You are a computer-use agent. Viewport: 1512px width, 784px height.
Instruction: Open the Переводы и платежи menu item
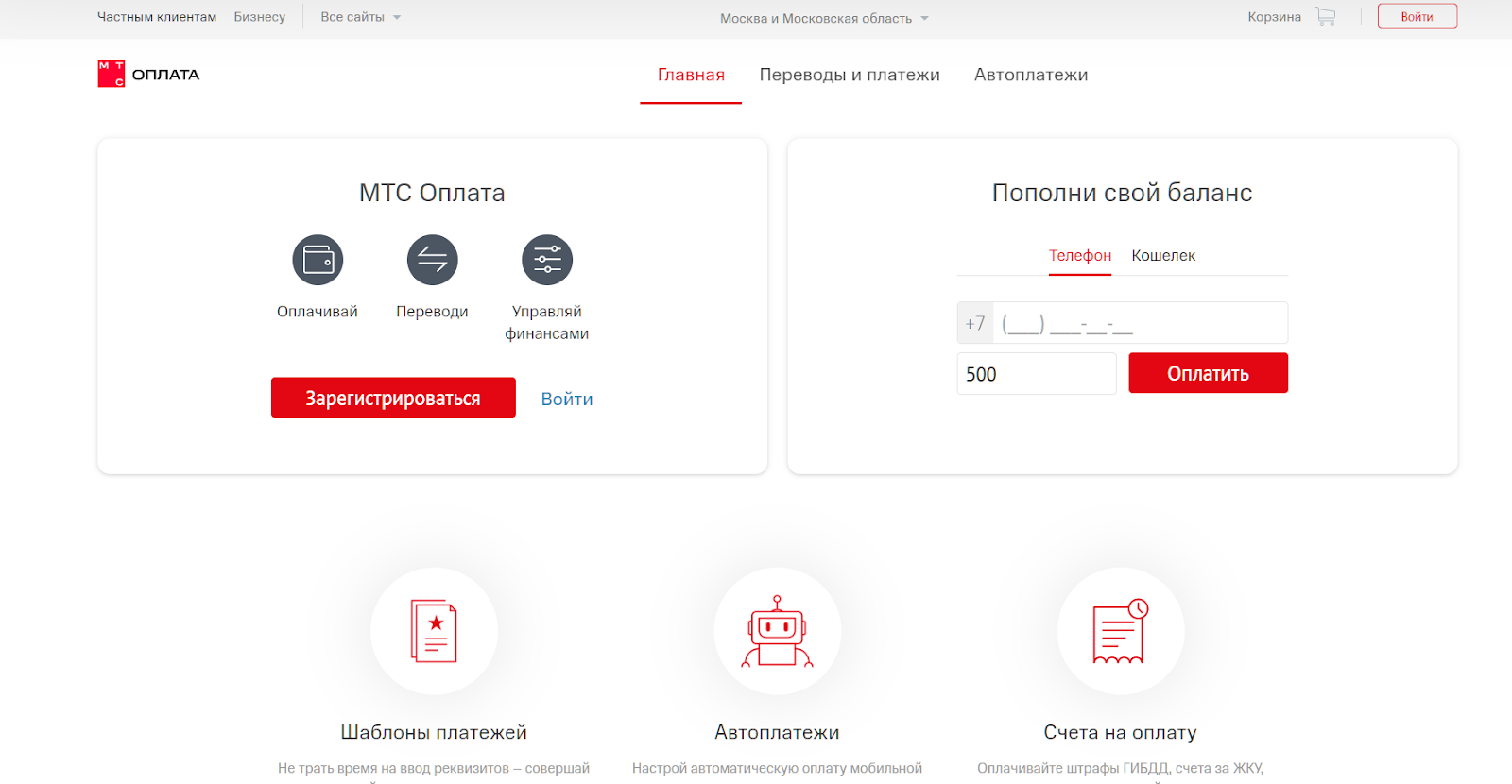850,75
